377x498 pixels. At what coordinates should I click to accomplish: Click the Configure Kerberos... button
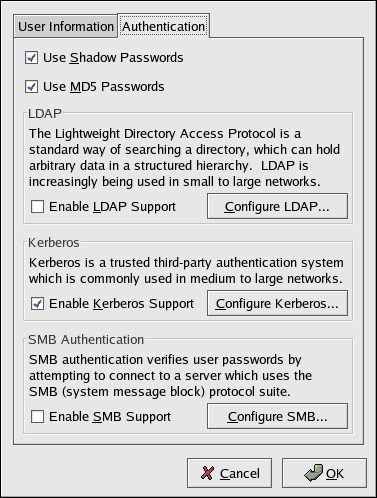[277, 303]
